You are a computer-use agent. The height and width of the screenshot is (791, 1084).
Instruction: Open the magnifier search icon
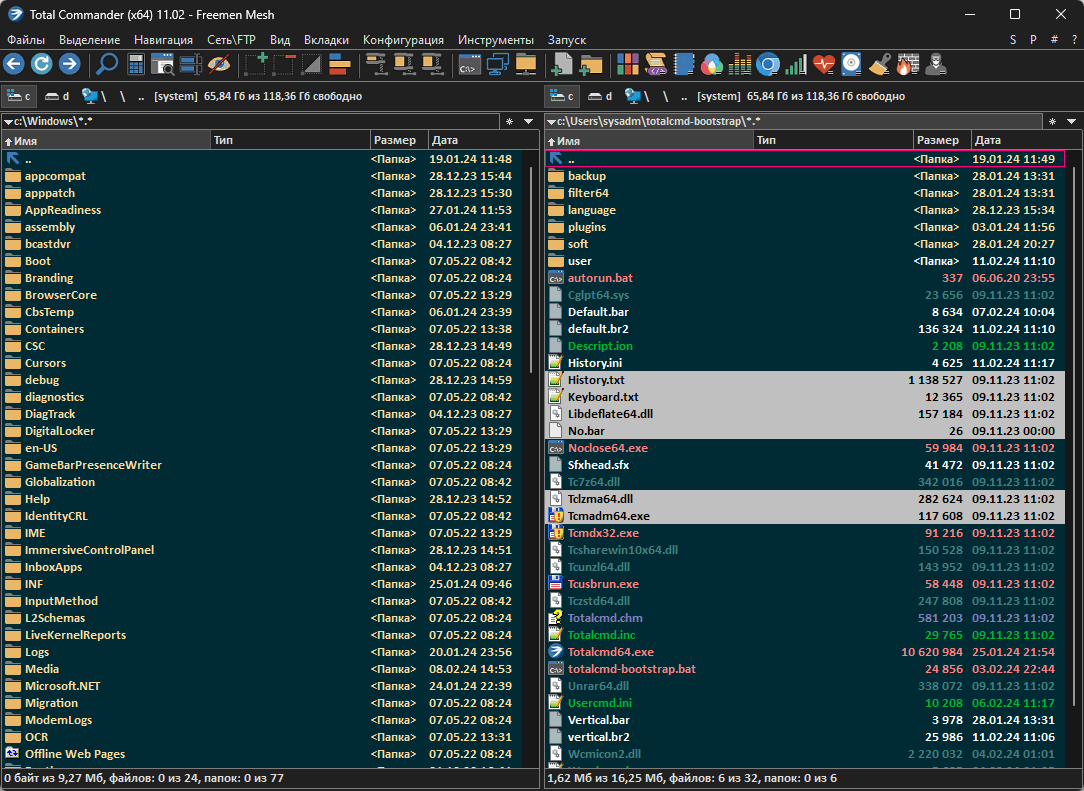(x=106, y=65)
